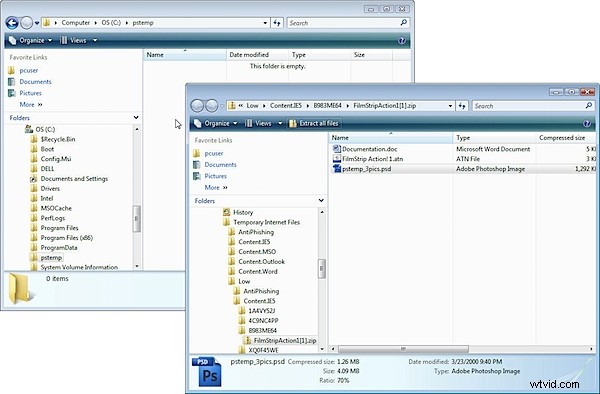Click vertical scrollbar thumb in pstemp folder tree
The width and height of the screenshot is (600, 394).
coord(137,218)
